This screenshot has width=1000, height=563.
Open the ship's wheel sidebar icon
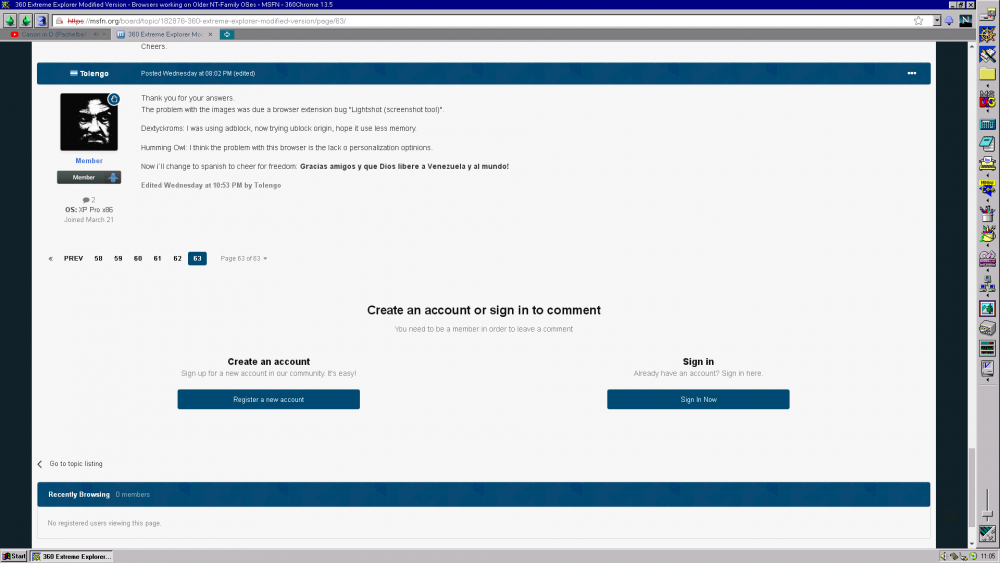tap(987, 35)
